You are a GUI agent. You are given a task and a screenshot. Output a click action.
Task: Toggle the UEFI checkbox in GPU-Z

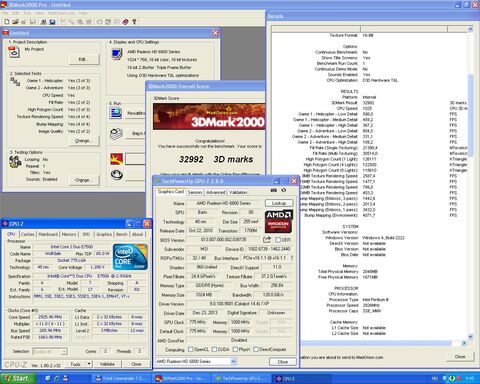pyautogui.click(x=278, y=240)
